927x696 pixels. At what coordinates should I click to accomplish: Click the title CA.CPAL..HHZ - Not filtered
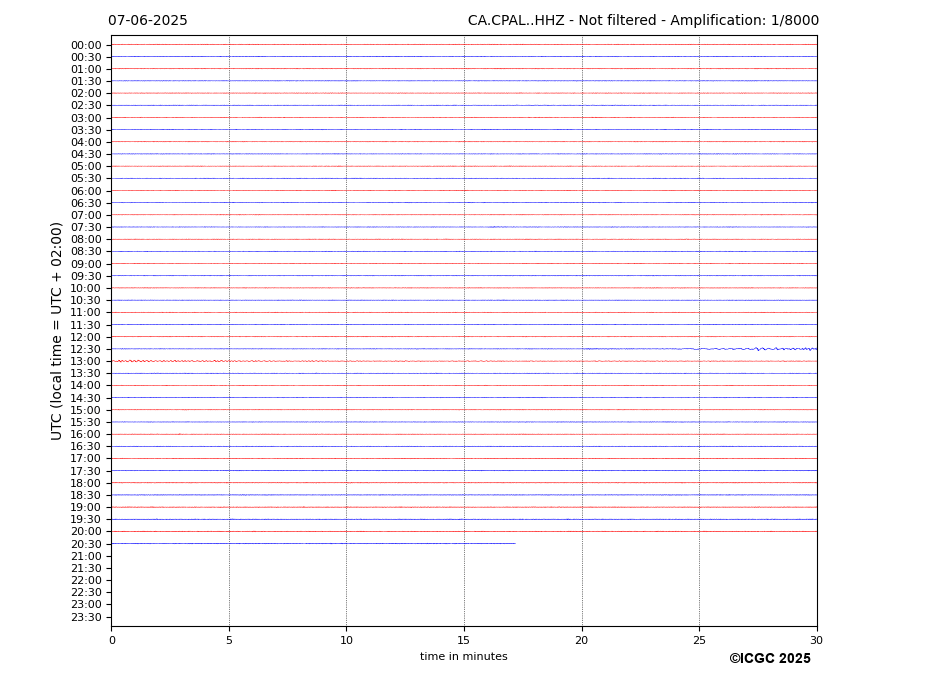pyautogui.click(x=562, y=21)
